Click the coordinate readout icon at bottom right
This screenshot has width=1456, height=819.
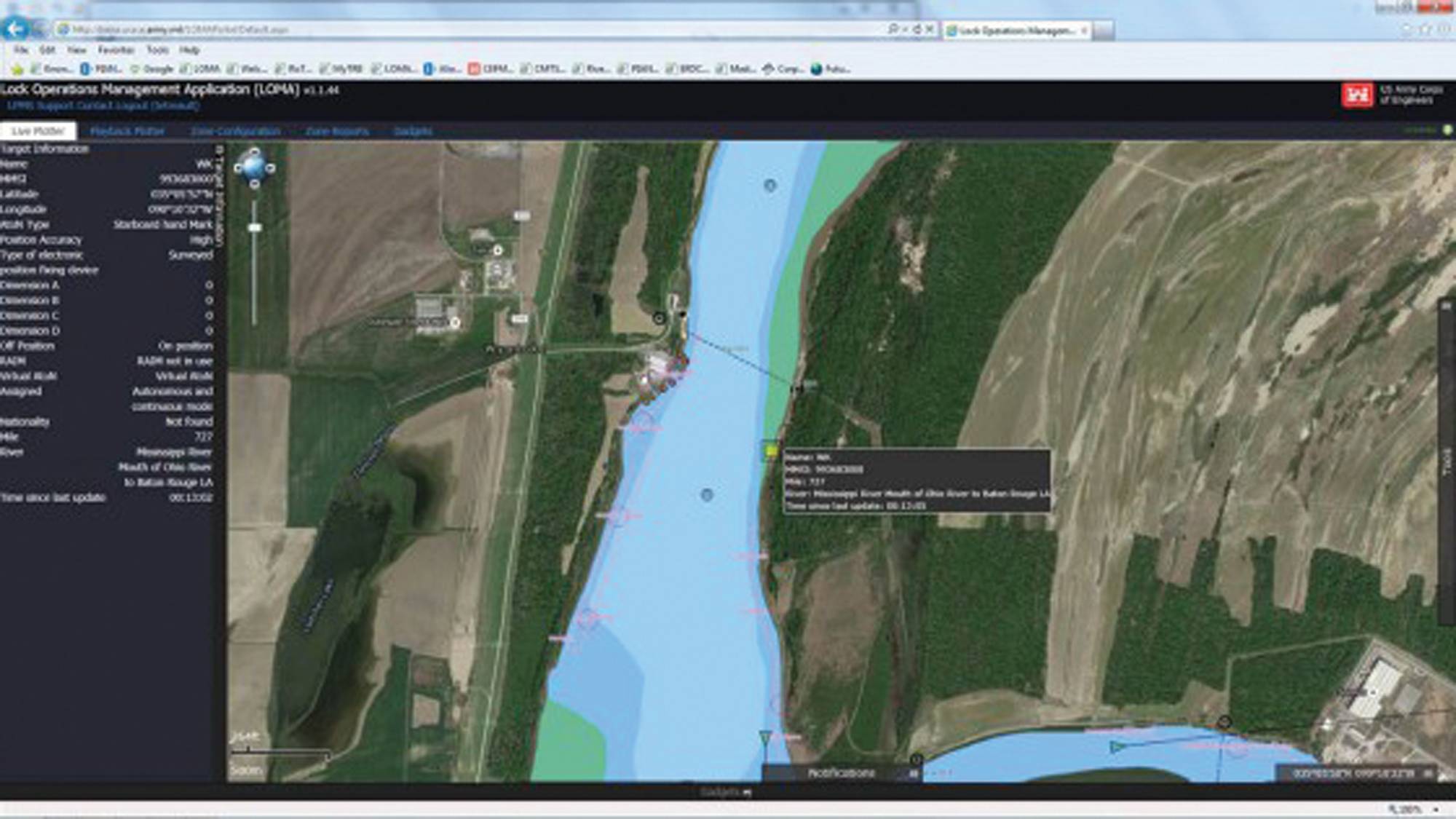(1428, 773)
